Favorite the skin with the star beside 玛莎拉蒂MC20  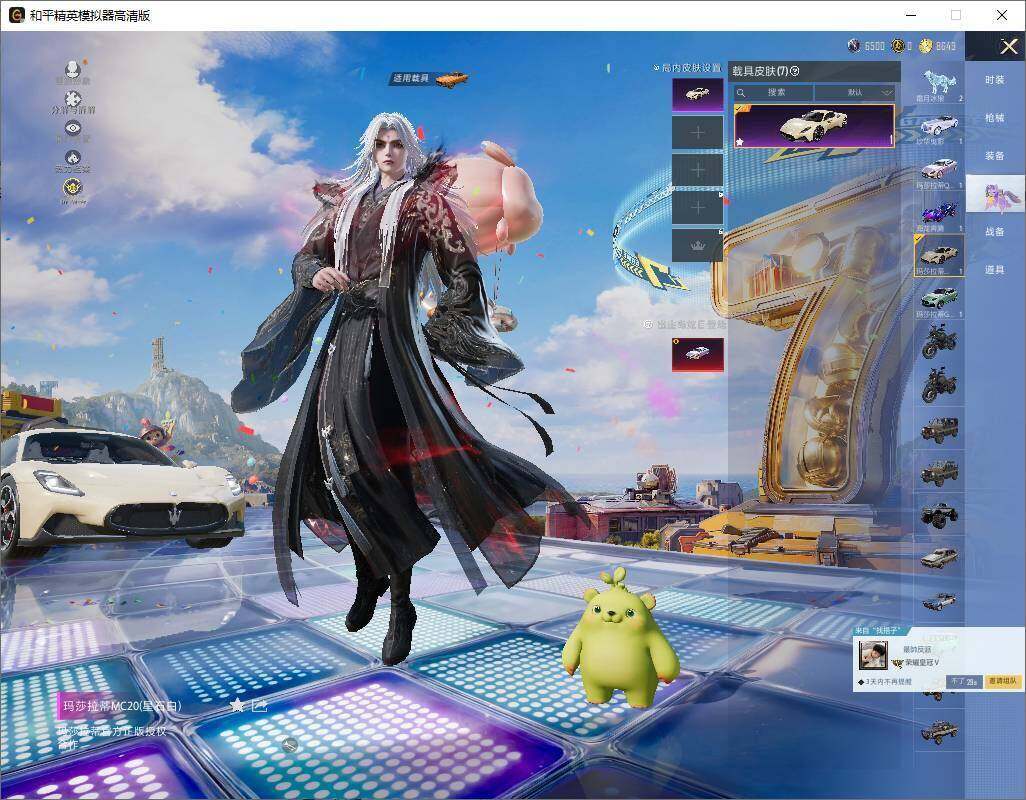coord(237,705)
